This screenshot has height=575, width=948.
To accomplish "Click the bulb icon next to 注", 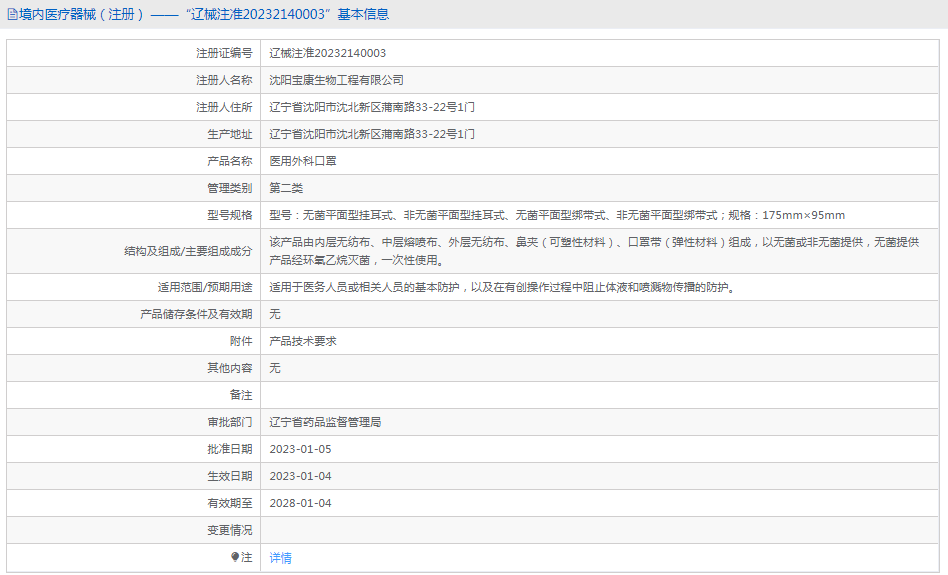I will 235,557.
